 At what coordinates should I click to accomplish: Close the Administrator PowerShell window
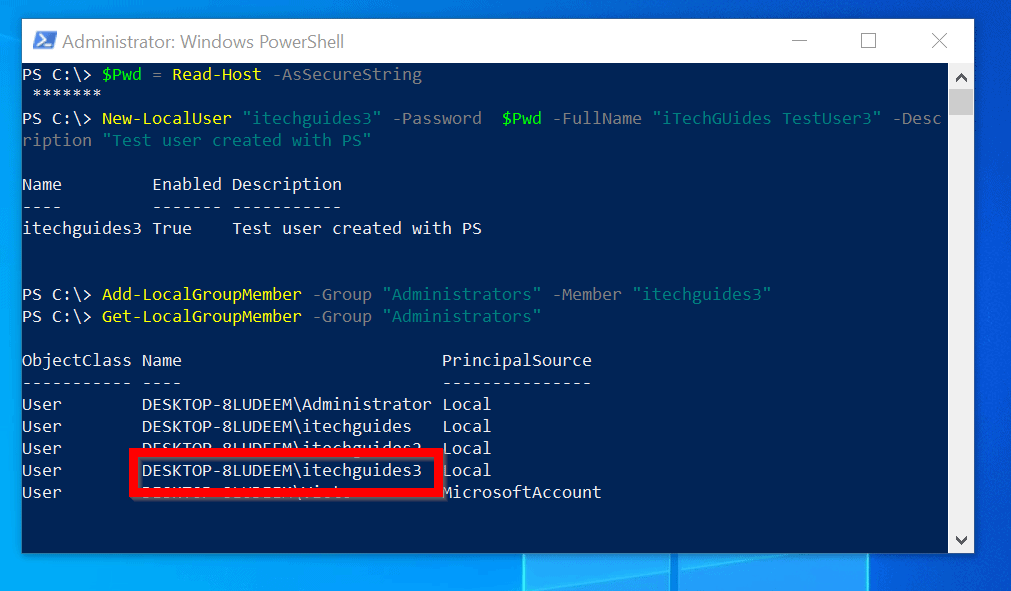(x=939, y=41)
